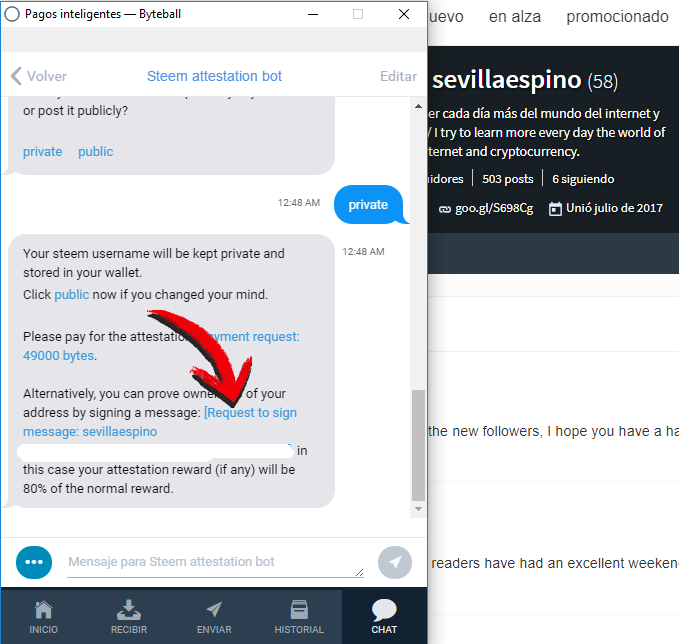Click the chat scrollbar thumb

click(418, 445)
